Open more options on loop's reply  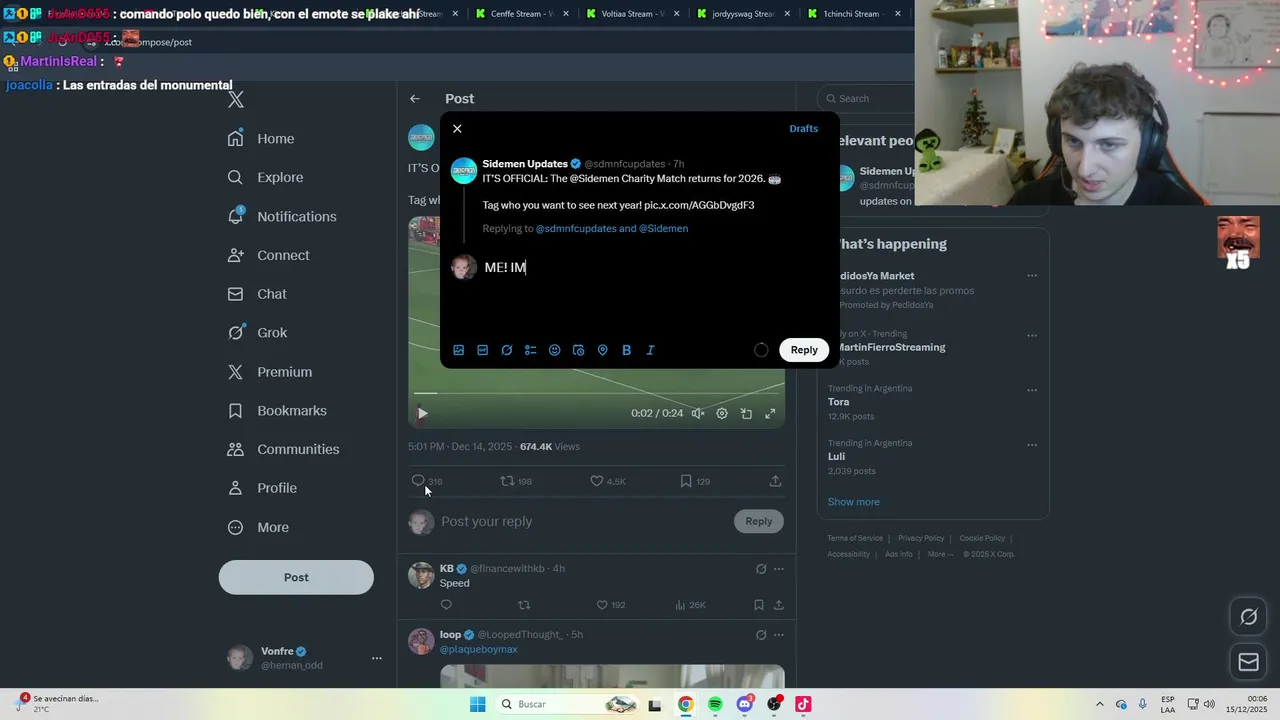[779, 635]
